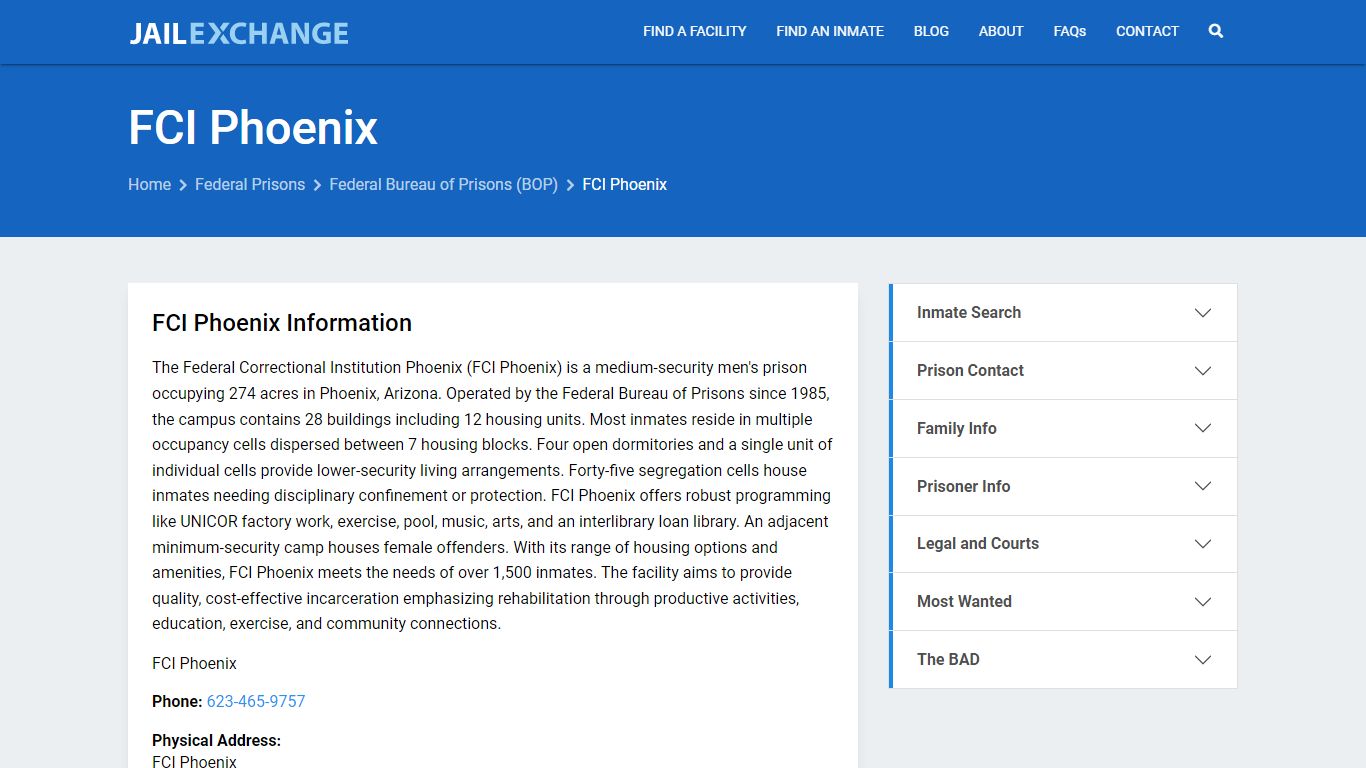Expand the Legal and Courts chevron

coord(1203,544)
